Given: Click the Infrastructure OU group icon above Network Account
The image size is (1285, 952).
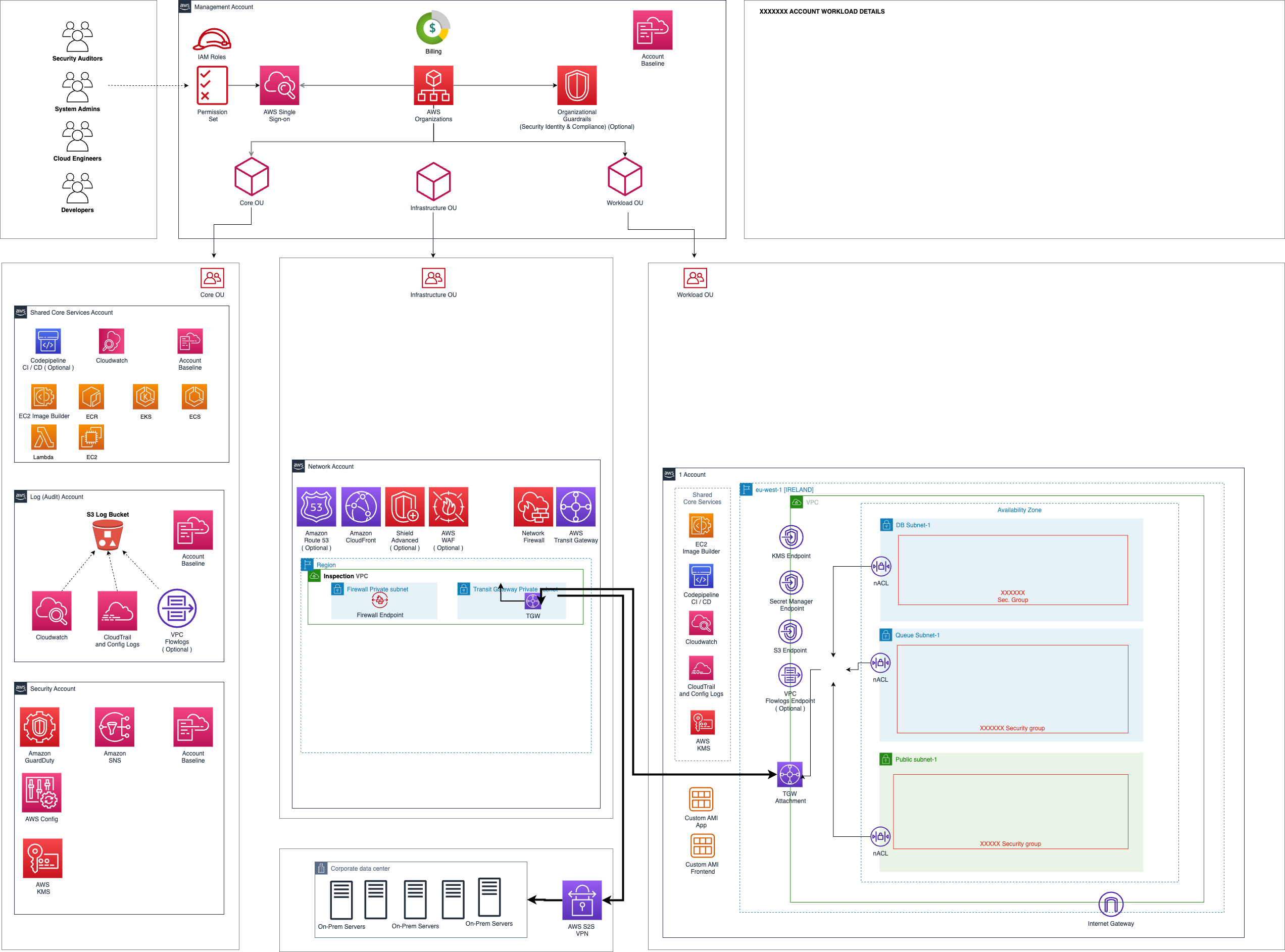Looking at the screenshot, I should (x=433, y=278).
